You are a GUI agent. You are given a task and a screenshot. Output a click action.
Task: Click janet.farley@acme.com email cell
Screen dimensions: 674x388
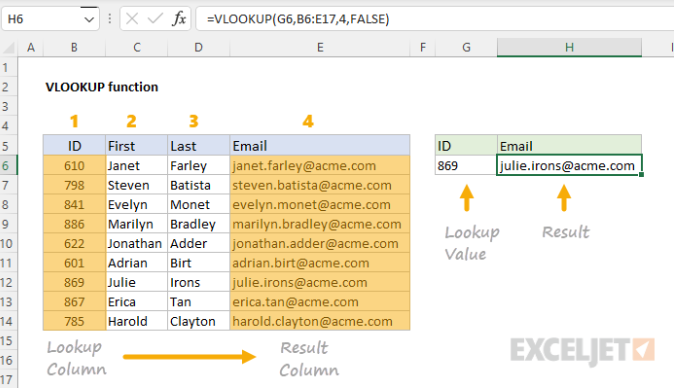[320, 165]
